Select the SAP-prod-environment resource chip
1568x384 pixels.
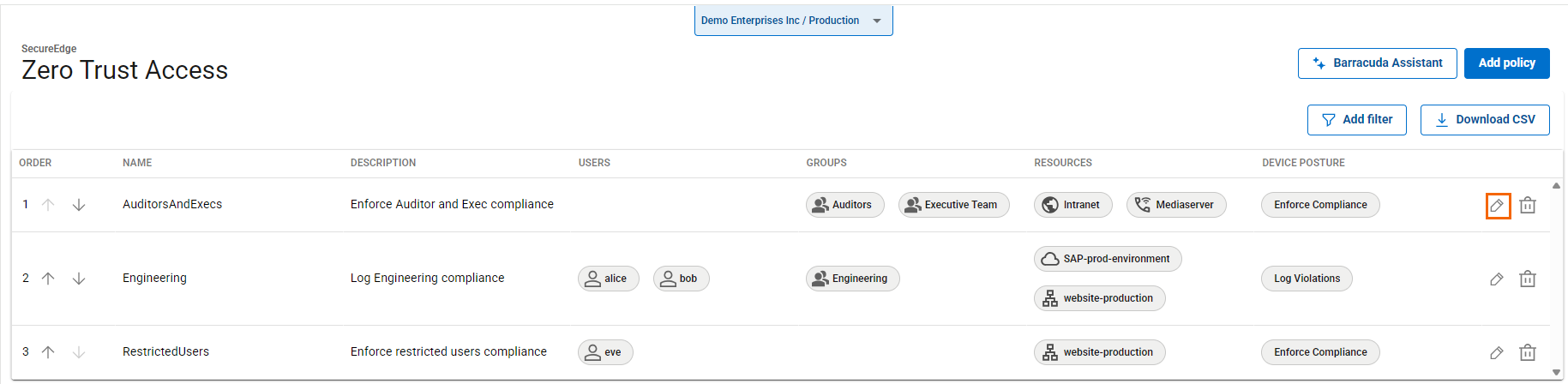click(1107, 259)
